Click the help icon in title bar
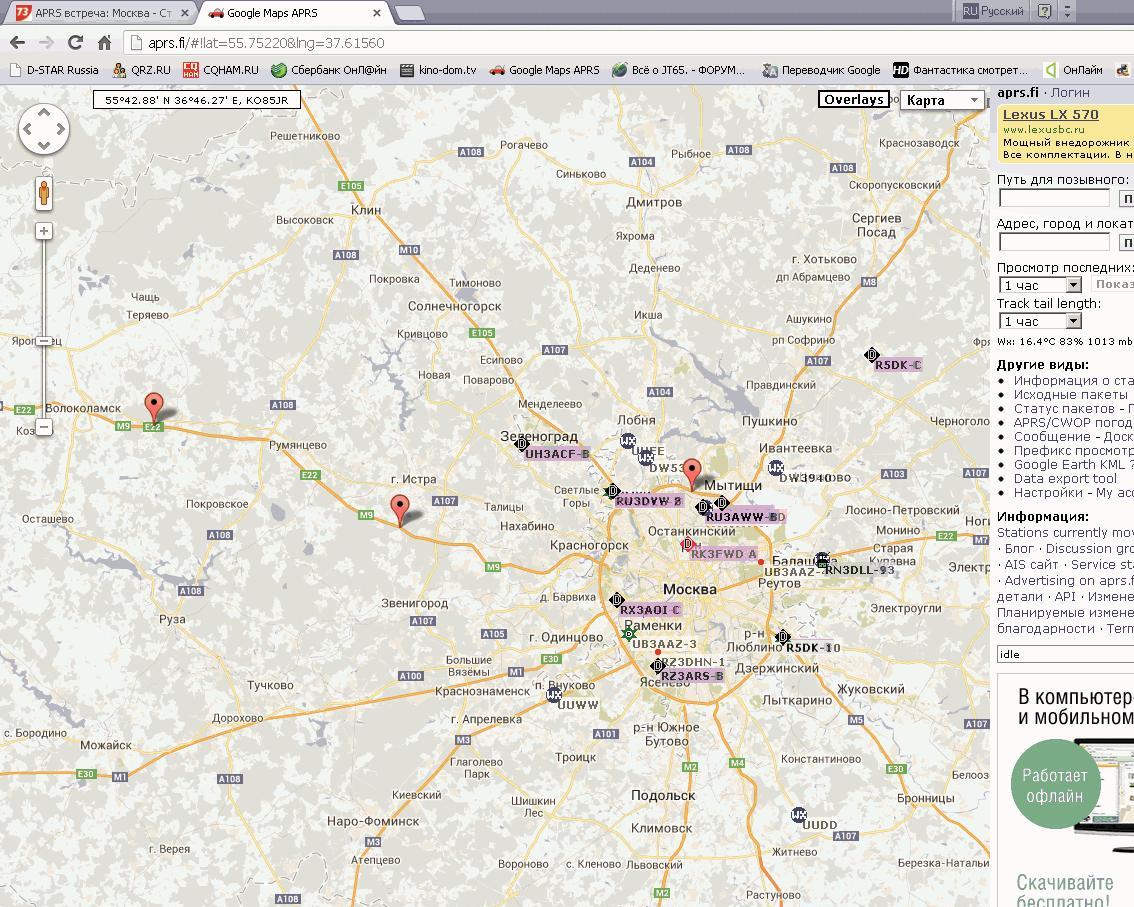 point(1044,11)
